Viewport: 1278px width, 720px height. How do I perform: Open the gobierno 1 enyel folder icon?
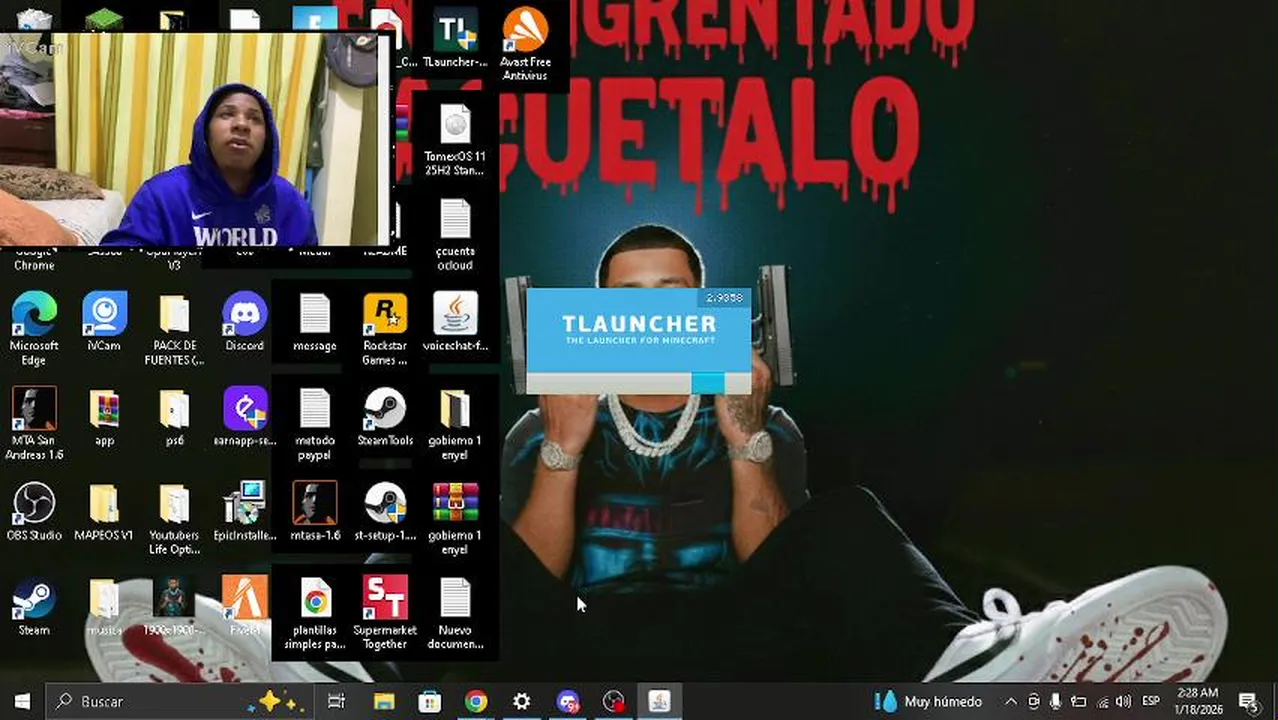click(455, 424)
